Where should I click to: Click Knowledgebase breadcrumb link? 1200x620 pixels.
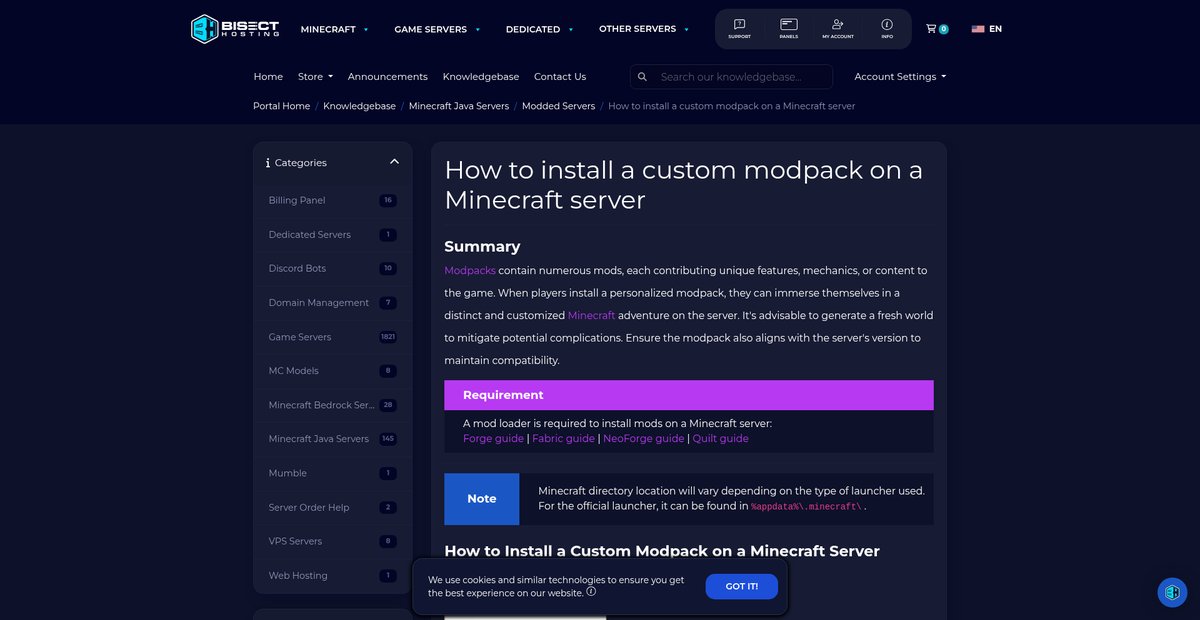tap(359, 106)
